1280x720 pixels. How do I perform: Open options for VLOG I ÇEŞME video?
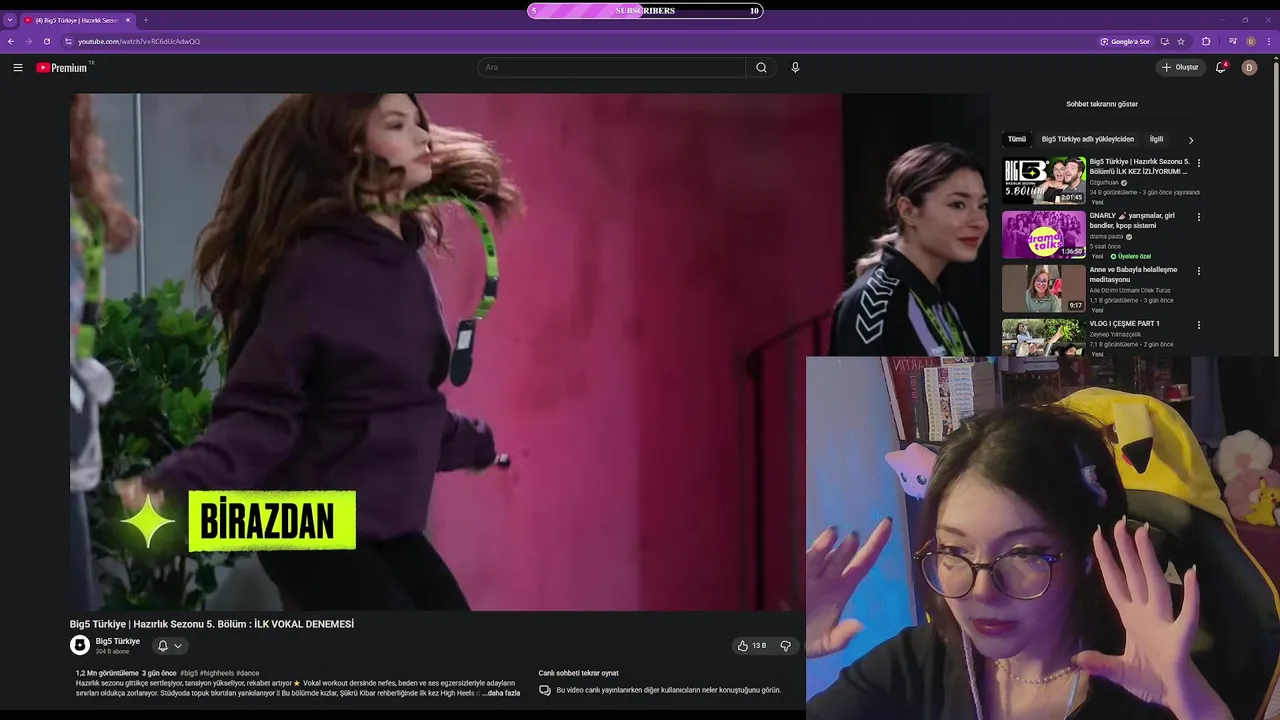click(1199, 325)
